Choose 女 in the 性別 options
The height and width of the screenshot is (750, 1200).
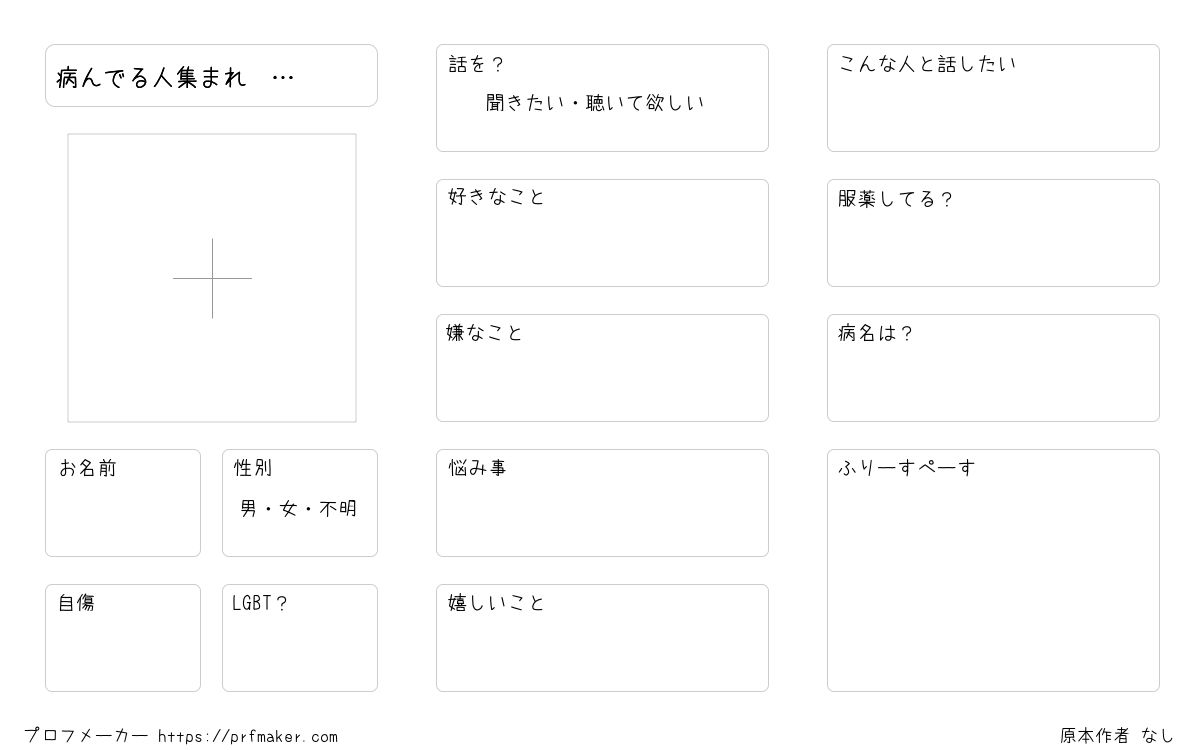[289, 508]
